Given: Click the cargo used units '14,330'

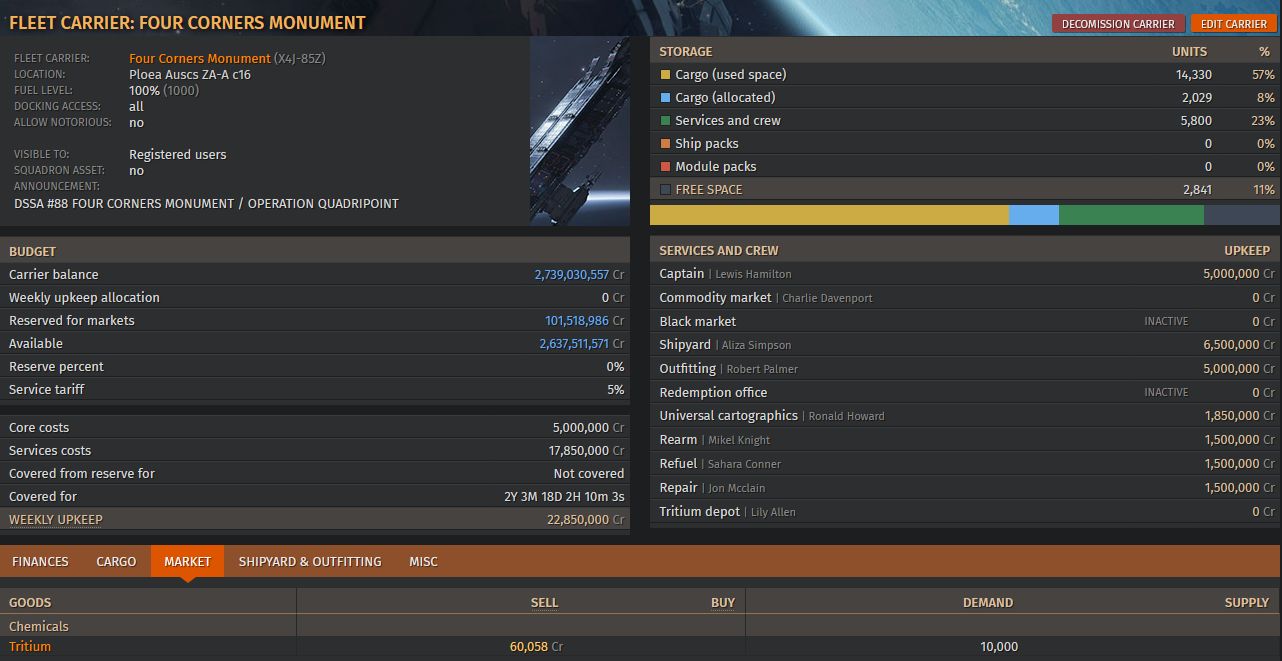Looking at the screenshot, I should (1194, 75).
